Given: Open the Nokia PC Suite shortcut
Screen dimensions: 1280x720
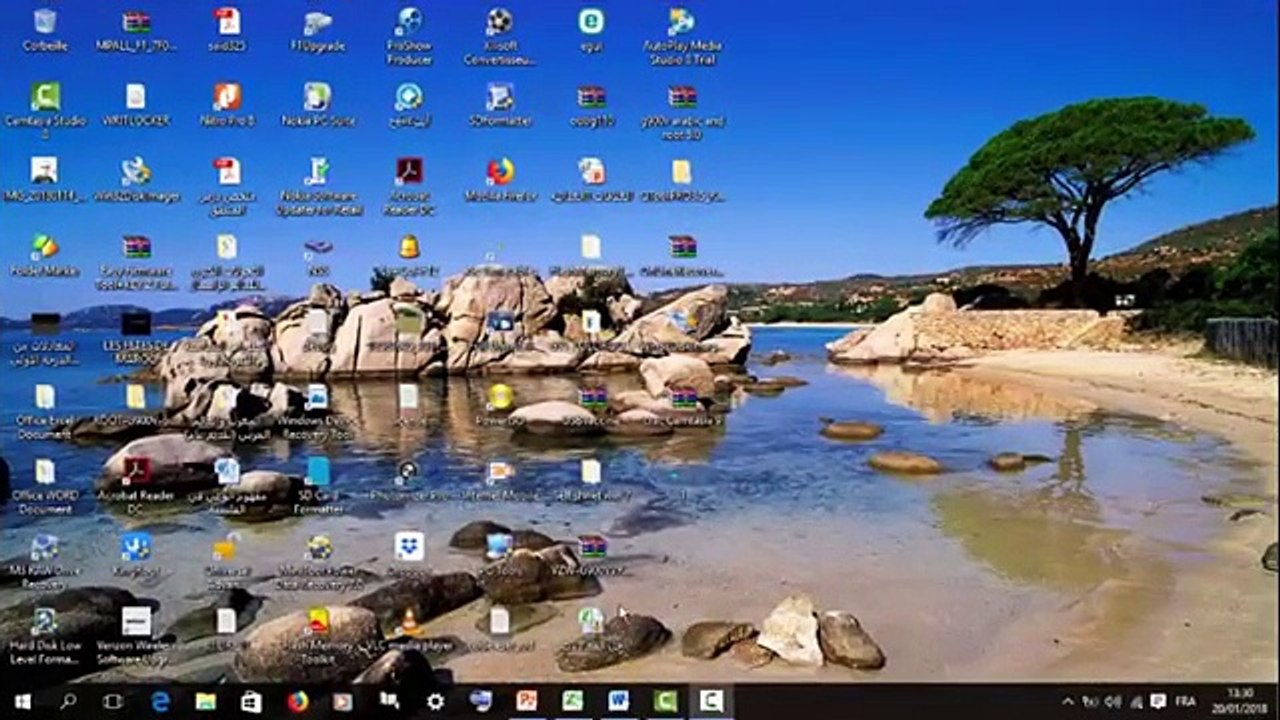Looking at the screenshot, I should (x=318, y=104).
